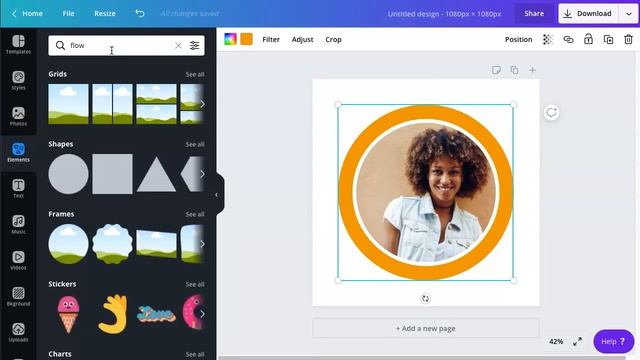
Task: Open the Resize menu
Action: tap(105, 13)
